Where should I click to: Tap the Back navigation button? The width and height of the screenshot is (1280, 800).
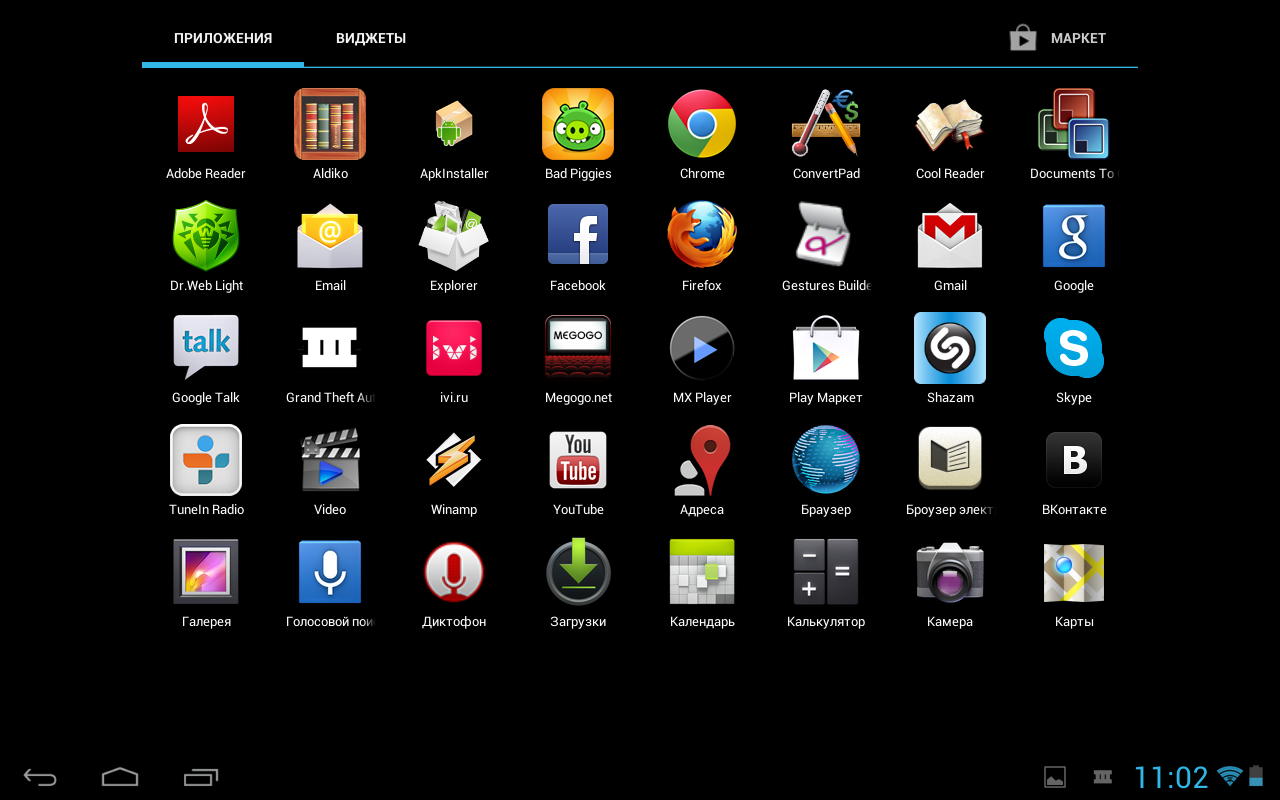pyautogui.click(x=40, y=777)
